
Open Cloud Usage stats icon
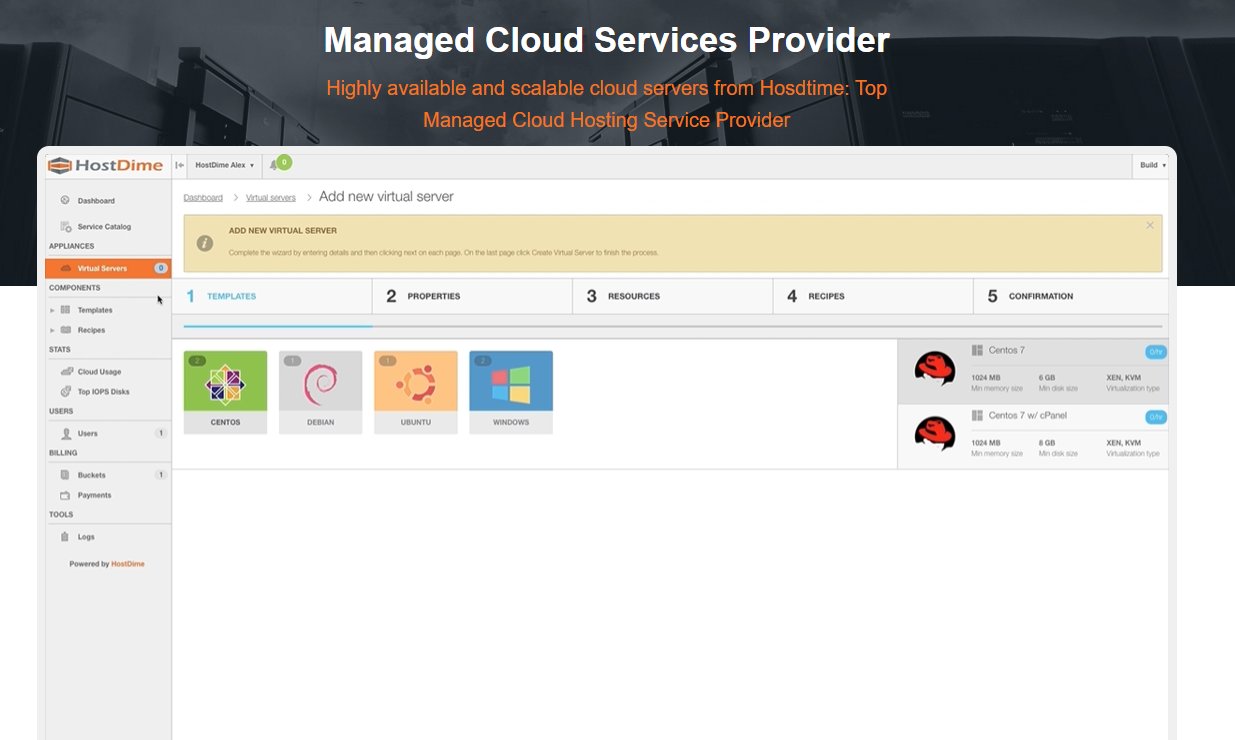point(65,372)
